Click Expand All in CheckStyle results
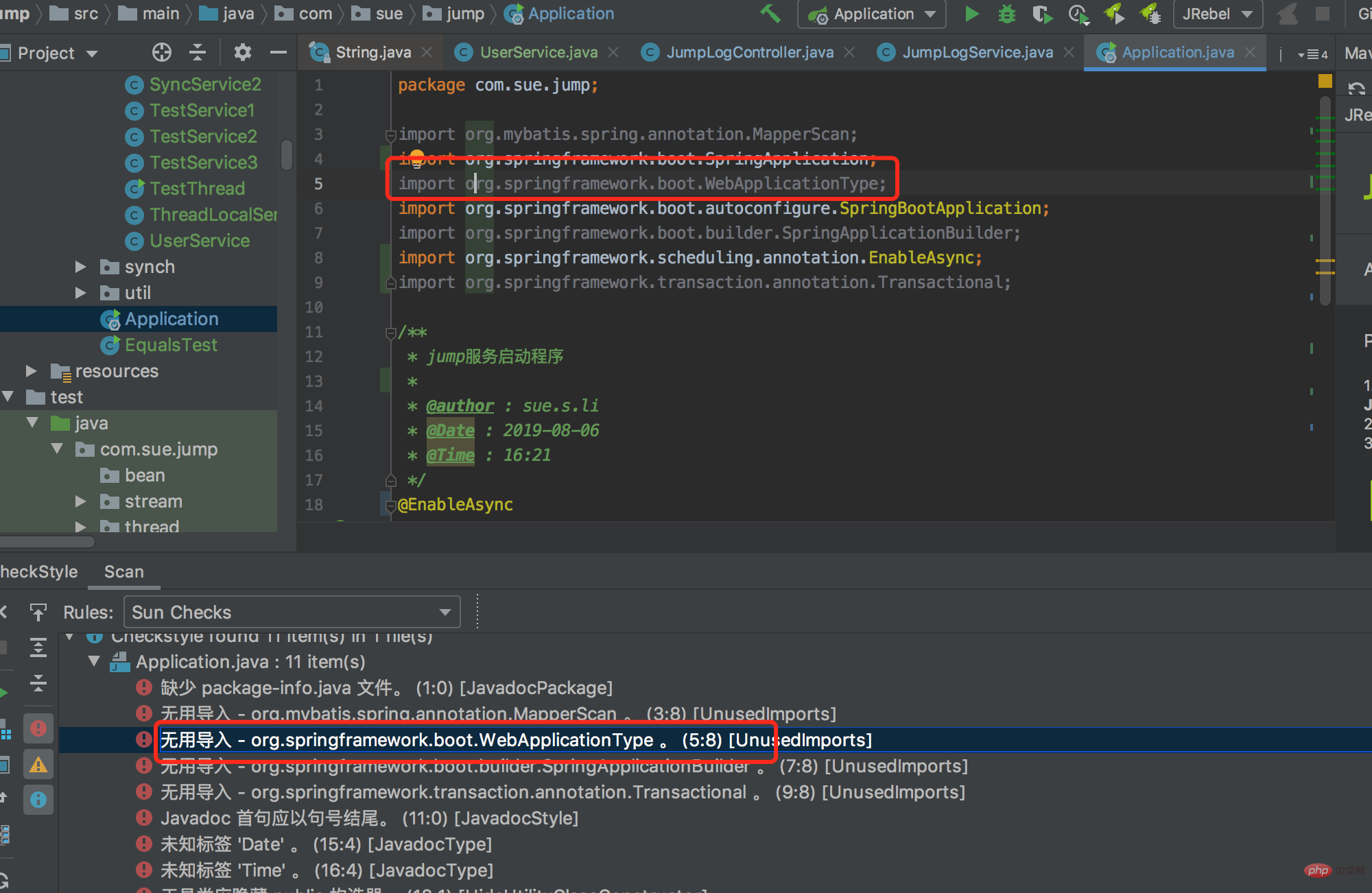1372x893 pixels. click(x=38, y=647)
